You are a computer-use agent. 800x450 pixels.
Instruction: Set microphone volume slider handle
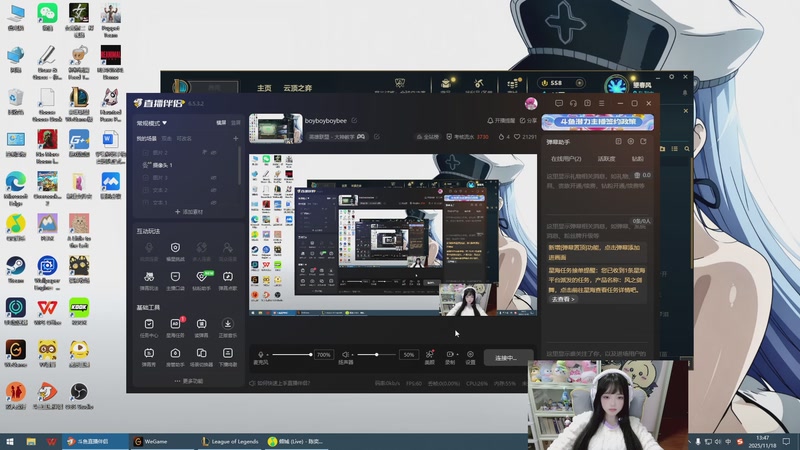(310, 354)
